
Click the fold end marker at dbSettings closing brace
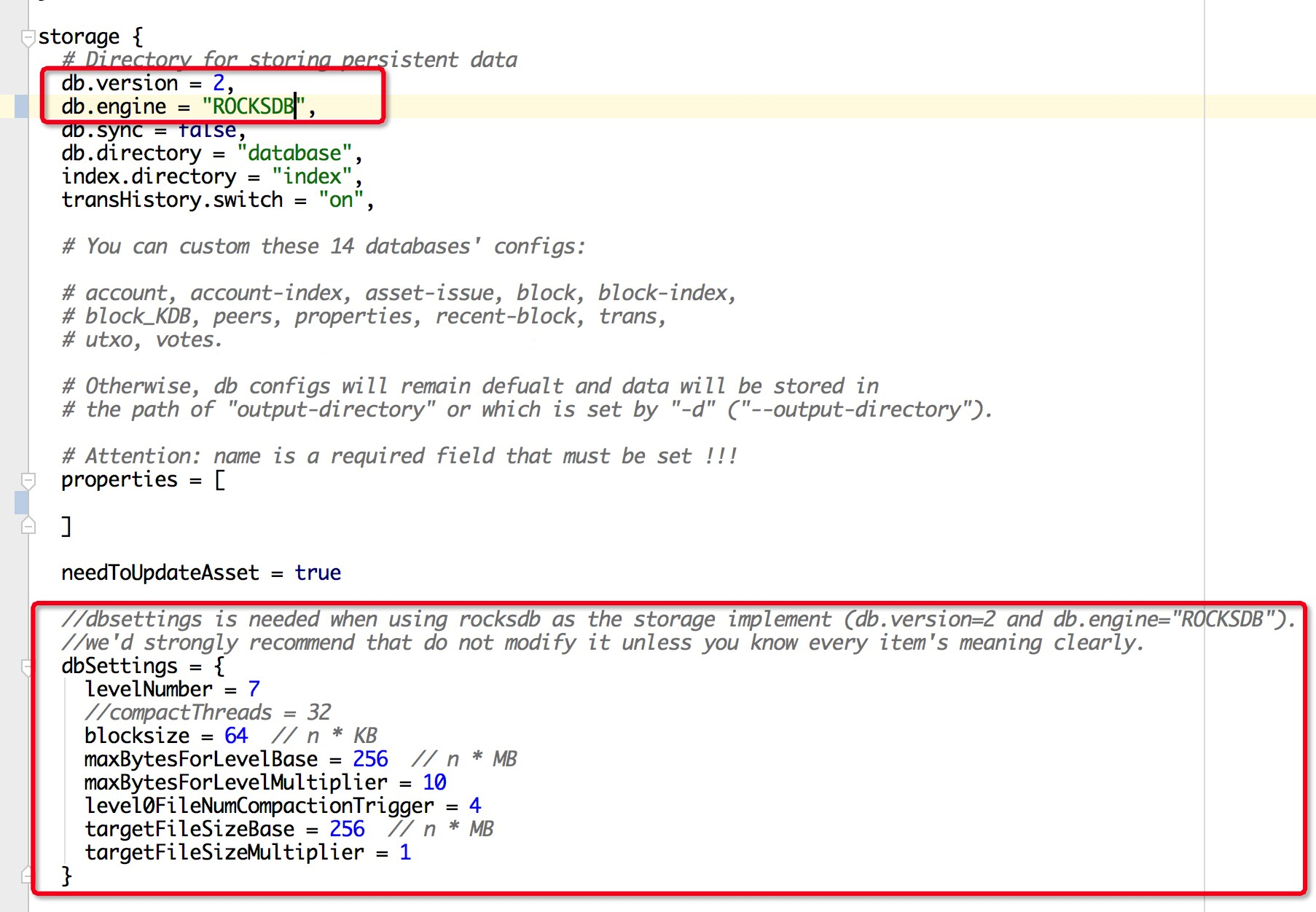pyautogui.click(x=28, y=874)
